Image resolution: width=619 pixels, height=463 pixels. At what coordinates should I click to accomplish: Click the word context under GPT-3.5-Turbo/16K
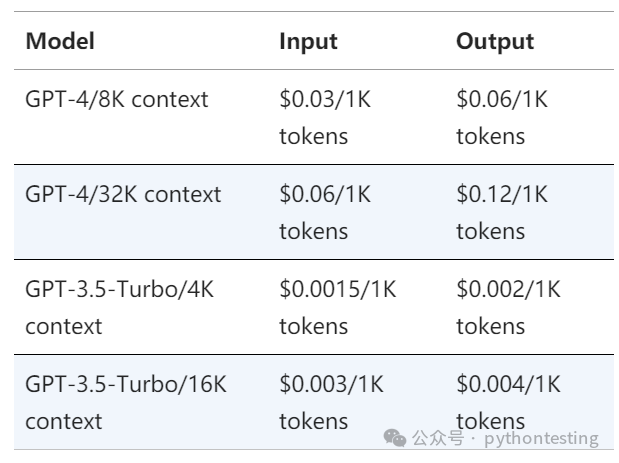click(64, 422)
